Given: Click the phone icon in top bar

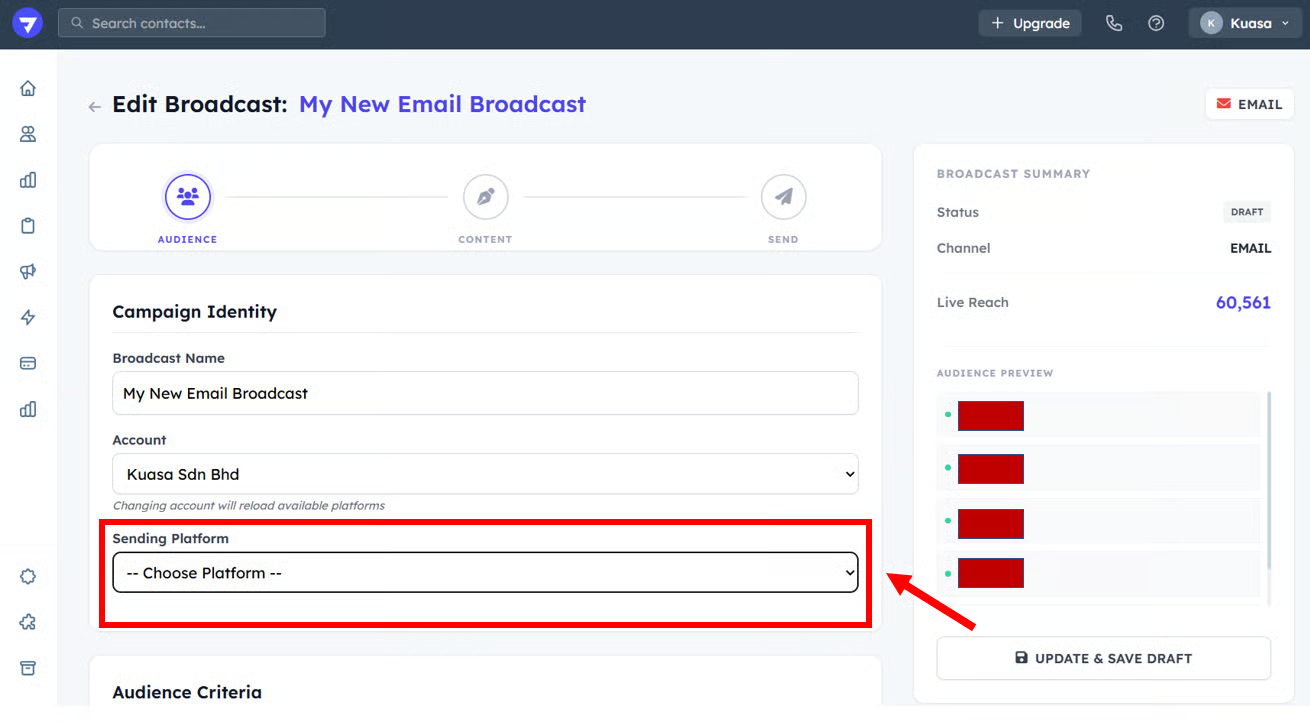Looking at the screenshot, I should (1114, 23).
